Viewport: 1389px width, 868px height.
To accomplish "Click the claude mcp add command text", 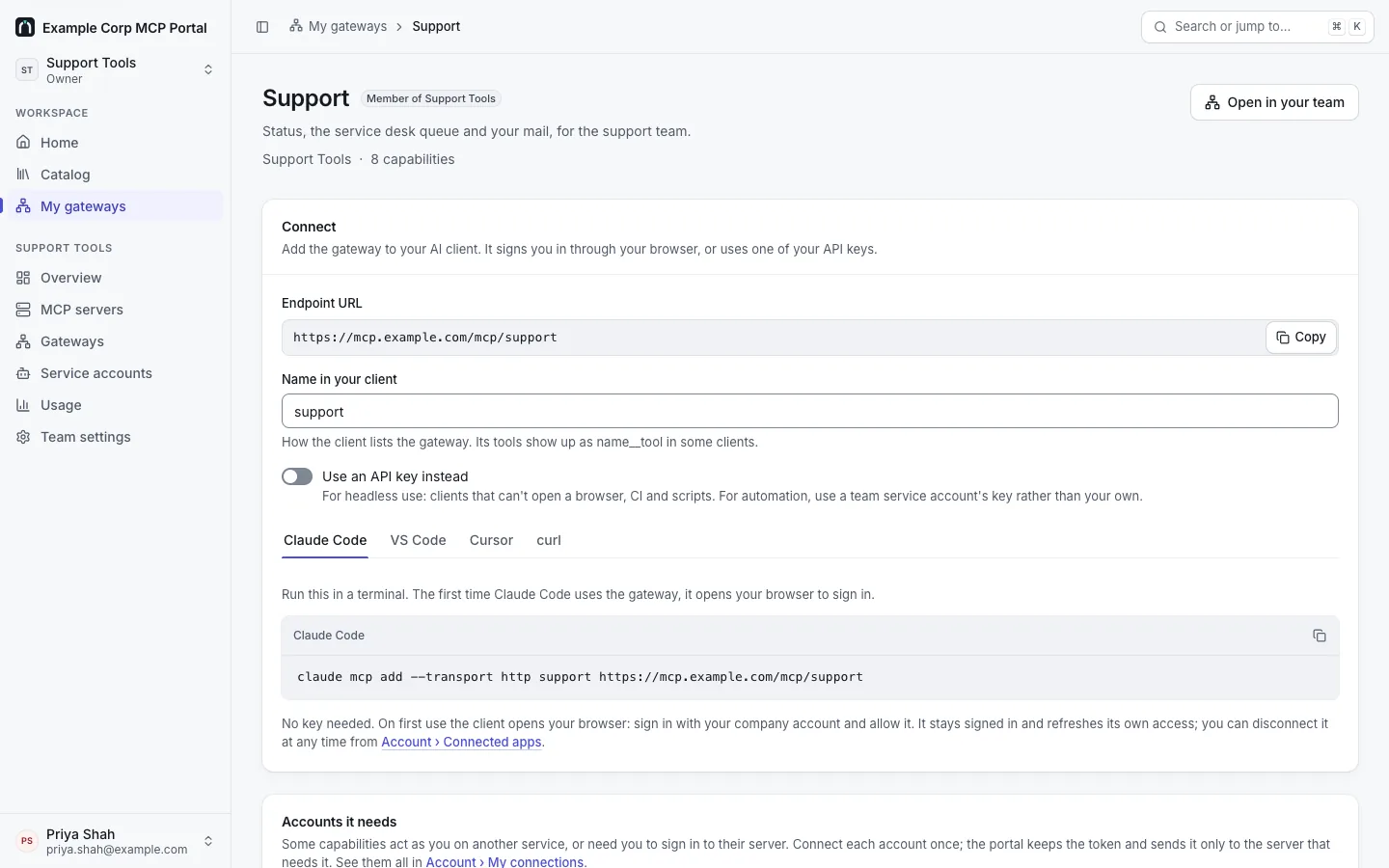I will pos(580,677).
